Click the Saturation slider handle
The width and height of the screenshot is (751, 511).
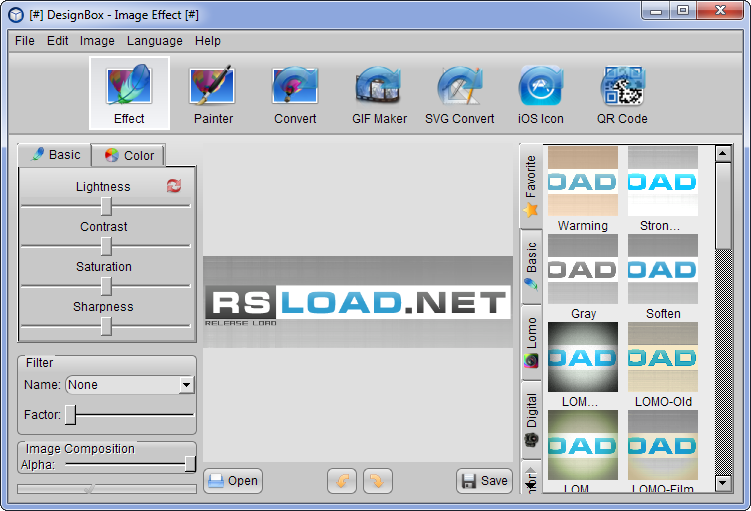[x=106, y=286]
